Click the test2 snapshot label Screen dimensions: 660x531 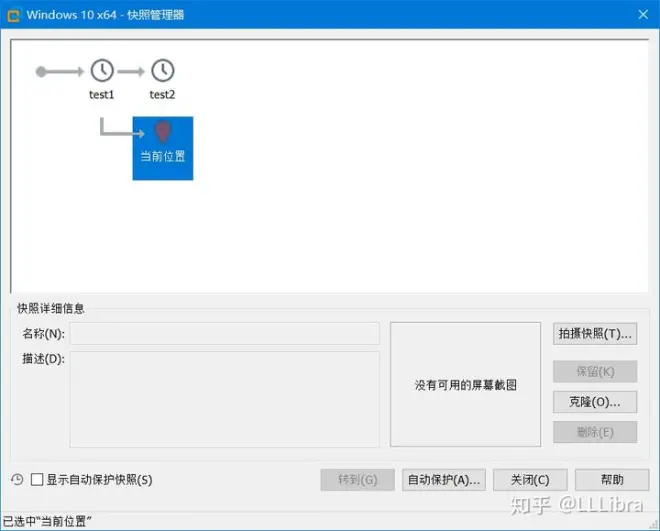(162, 95)
